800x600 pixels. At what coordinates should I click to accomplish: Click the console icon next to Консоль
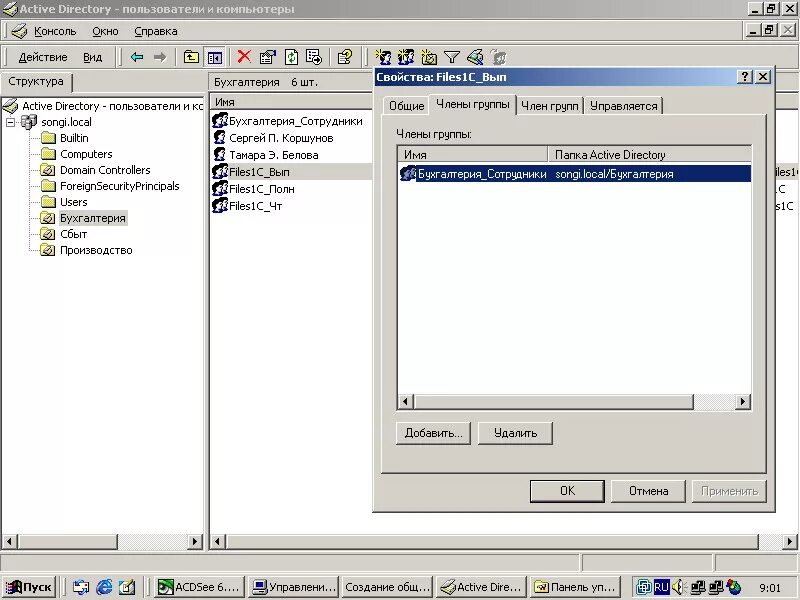click(x=19, y=31)
